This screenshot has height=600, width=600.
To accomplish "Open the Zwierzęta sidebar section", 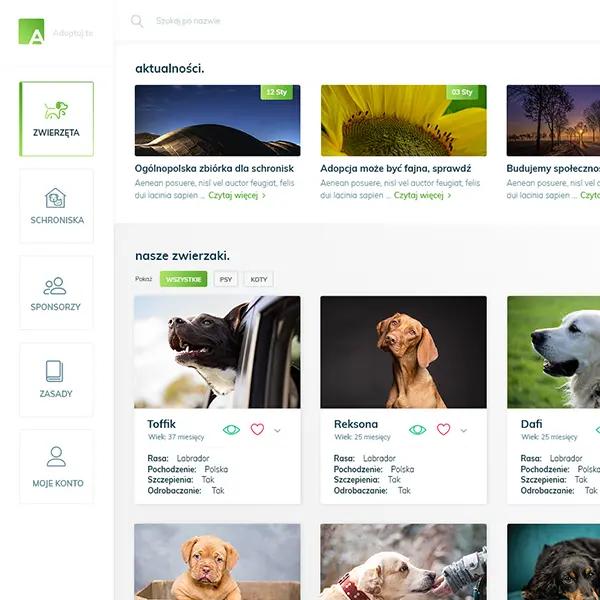I will pyautogui.click(x=56, y=119).
